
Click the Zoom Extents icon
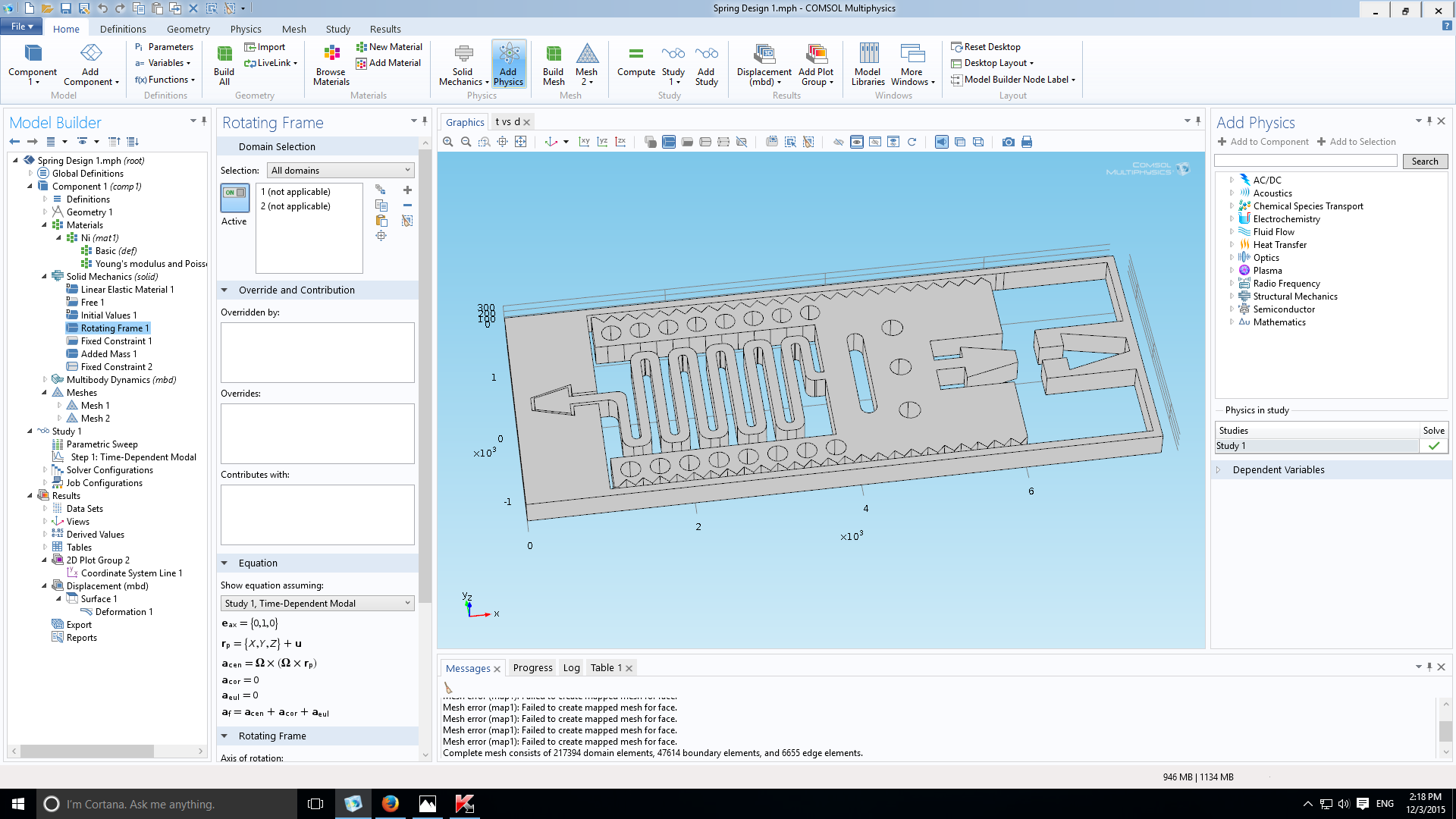click(520, 142)
